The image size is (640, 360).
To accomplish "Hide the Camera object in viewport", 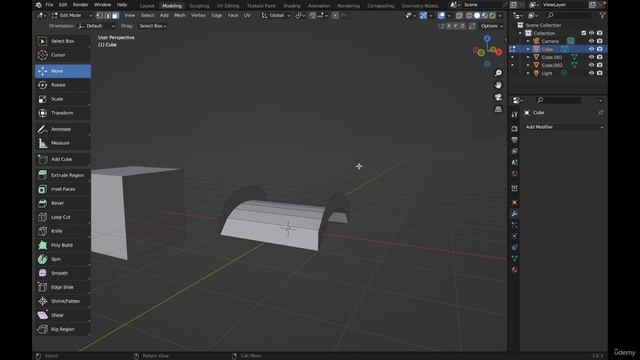I will [x=591, y=41].
